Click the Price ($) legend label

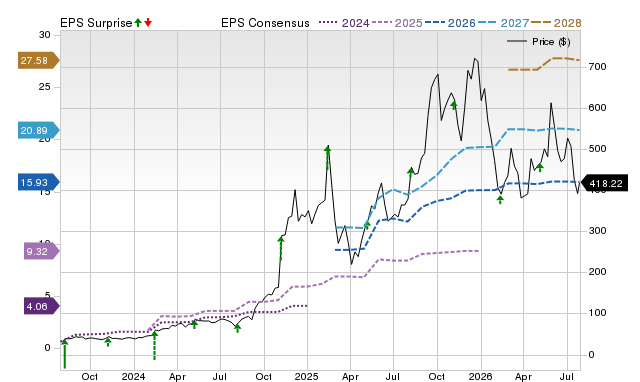pos(551,42)
